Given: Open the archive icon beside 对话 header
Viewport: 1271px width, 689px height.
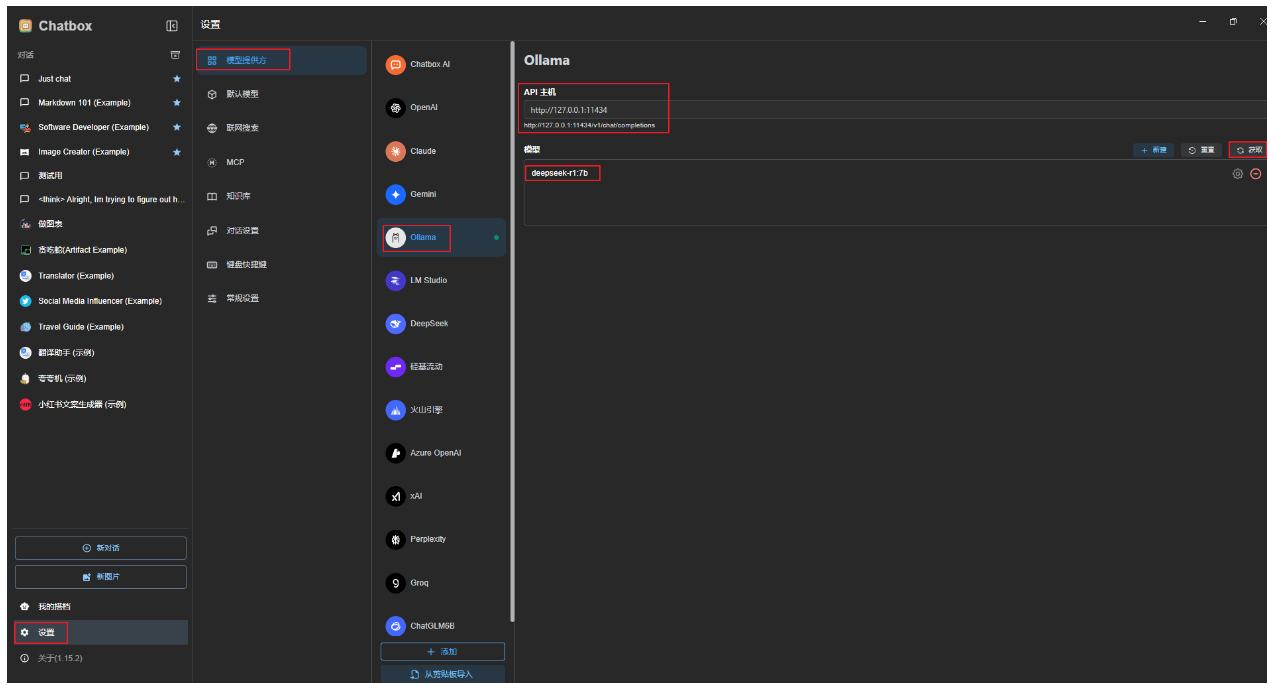Looking at the screenshot, I should pos(175,55).
